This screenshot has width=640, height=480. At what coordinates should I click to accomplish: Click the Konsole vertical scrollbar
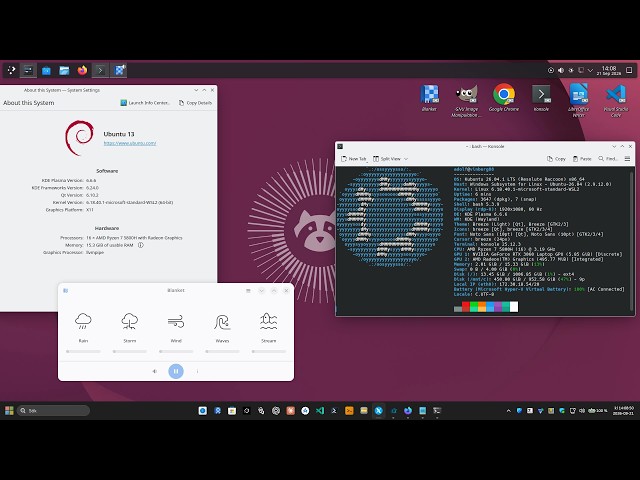(x=632, y=241)
